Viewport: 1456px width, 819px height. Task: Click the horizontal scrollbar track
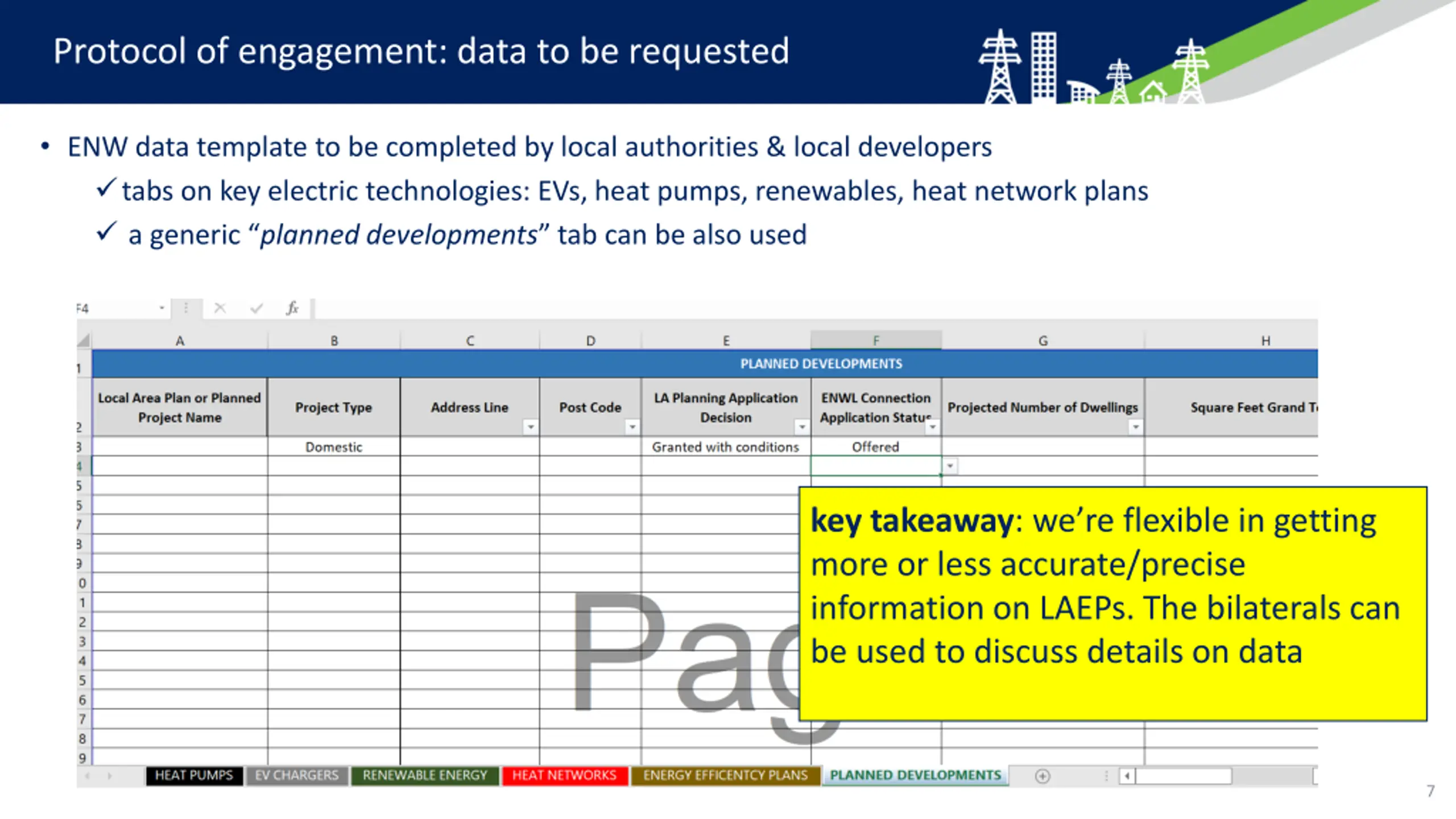point(1225,776)
